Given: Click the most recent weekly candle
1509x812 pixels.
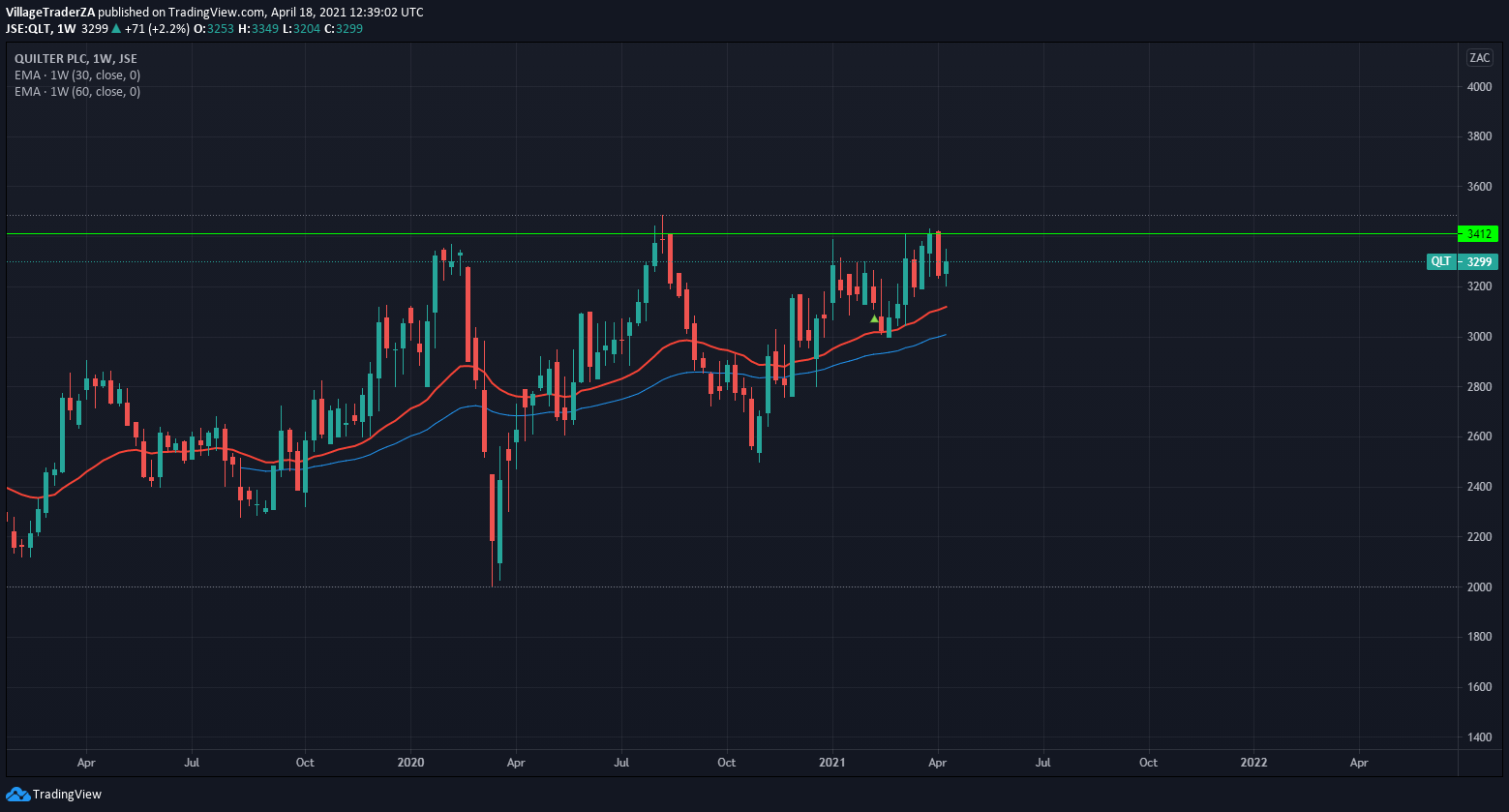Looking at the screenshot, I should [946, 267].
